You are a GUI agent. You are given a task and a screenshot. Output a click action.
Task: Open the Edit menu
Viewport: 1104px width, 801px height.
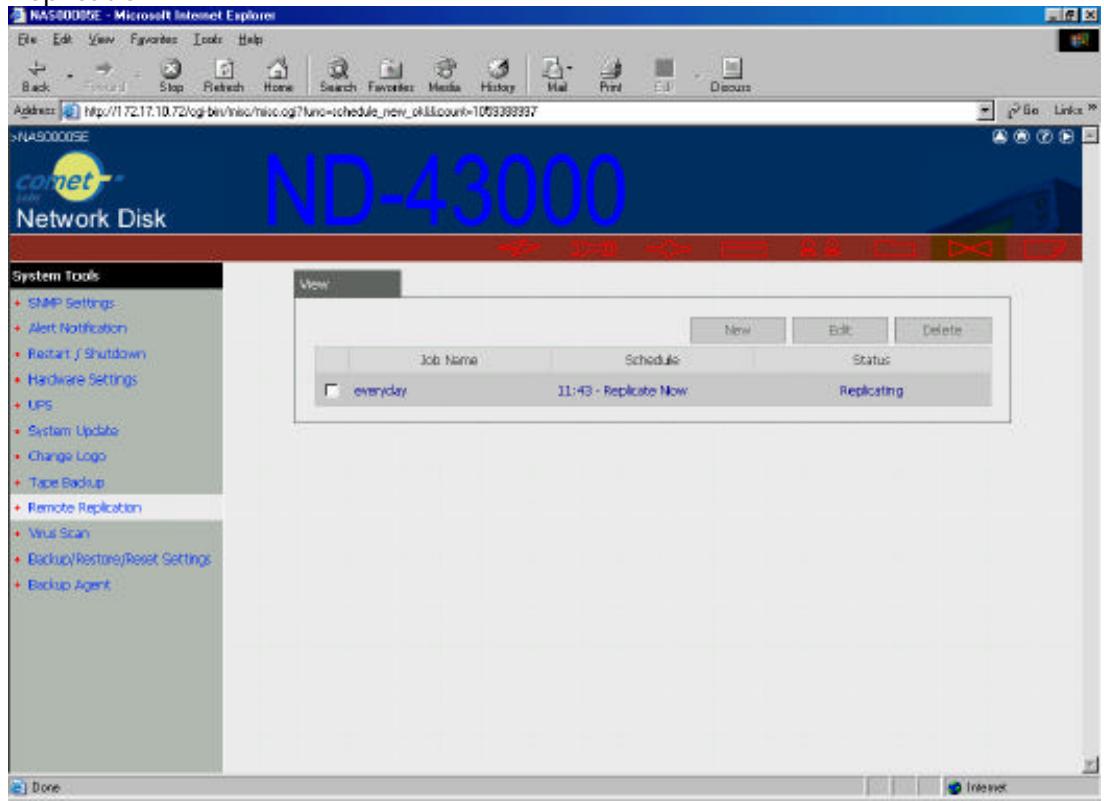coord(63,39)
